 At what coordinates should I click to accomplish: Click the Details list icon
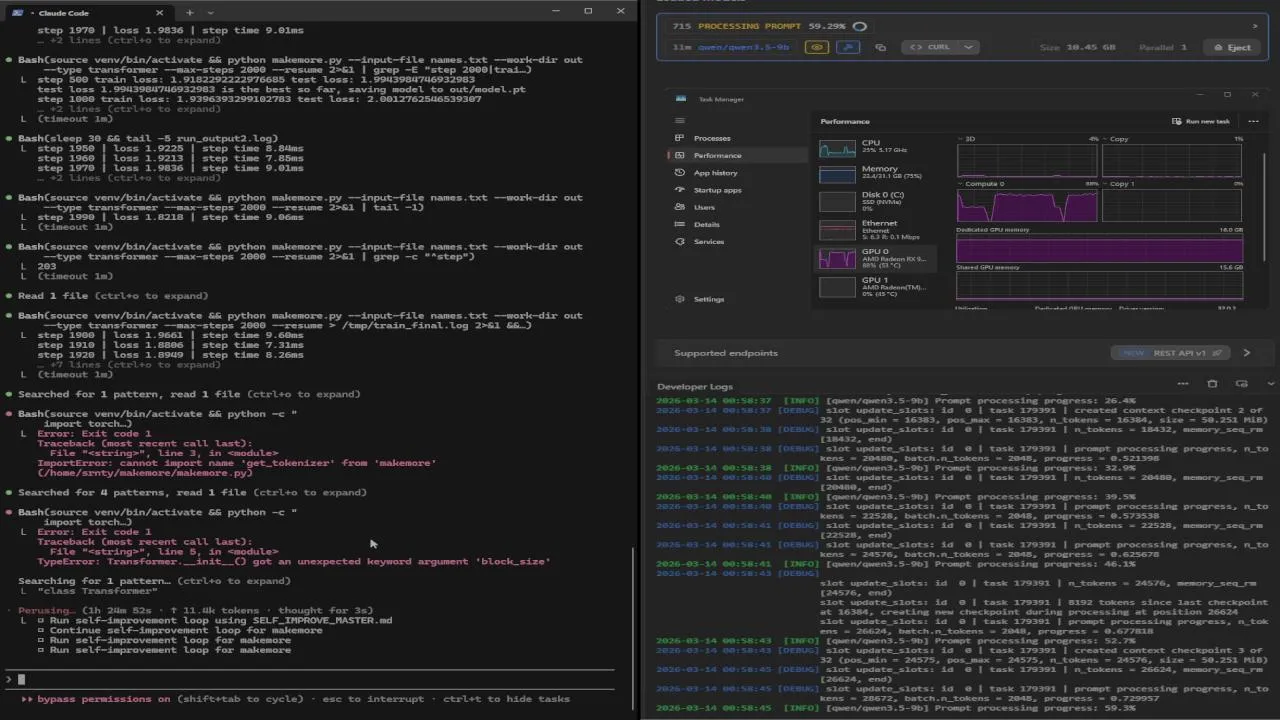[680, 224]
